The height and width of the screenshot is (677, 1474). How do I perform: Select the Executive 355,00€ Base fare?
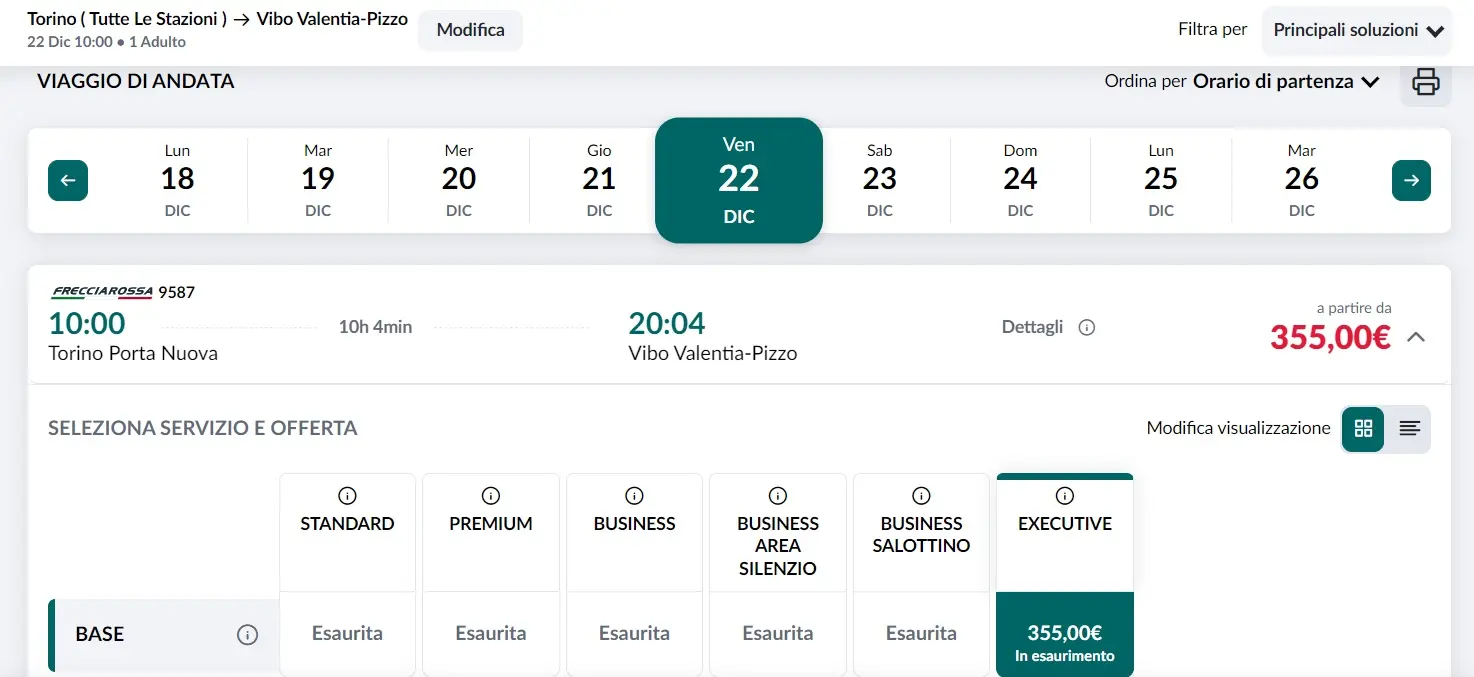[1064, 634]
